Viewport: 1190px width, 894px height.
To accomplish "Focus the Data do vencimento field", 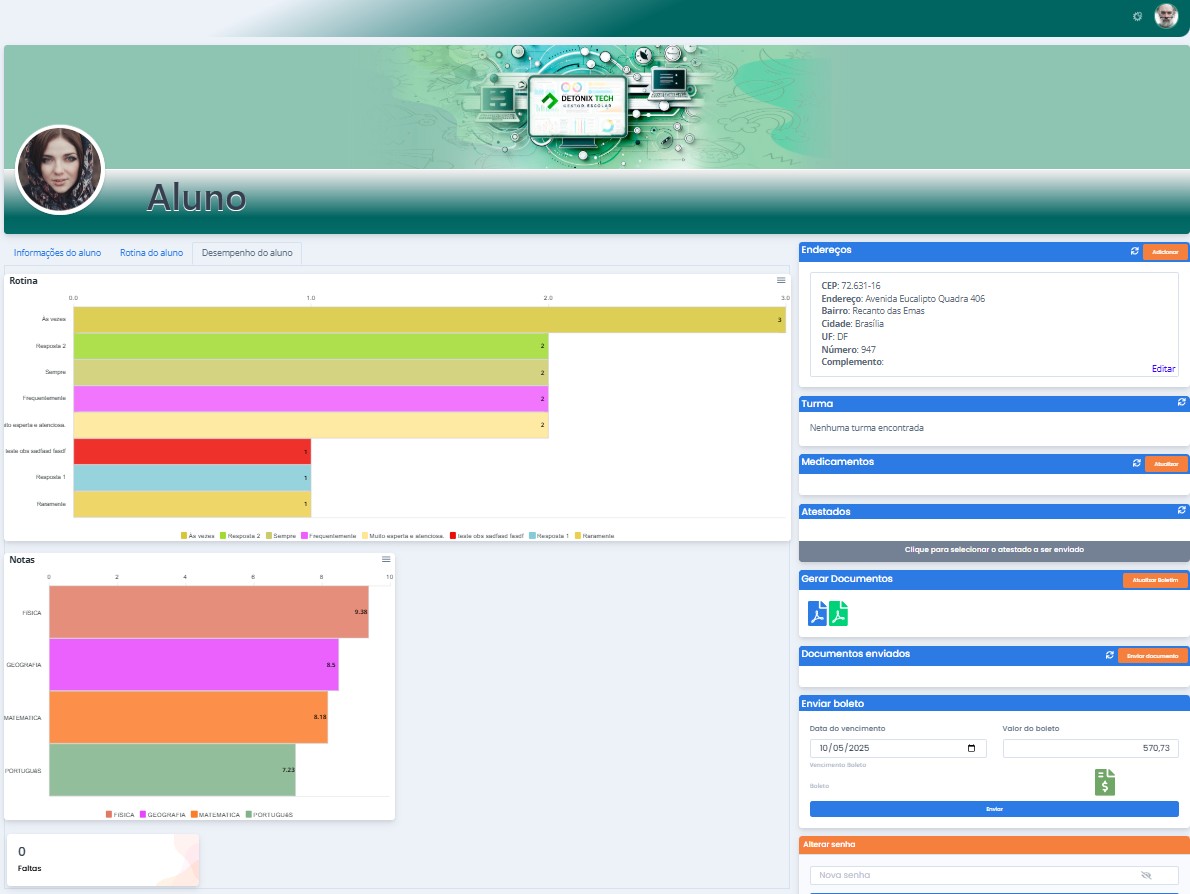I will 898,748.
